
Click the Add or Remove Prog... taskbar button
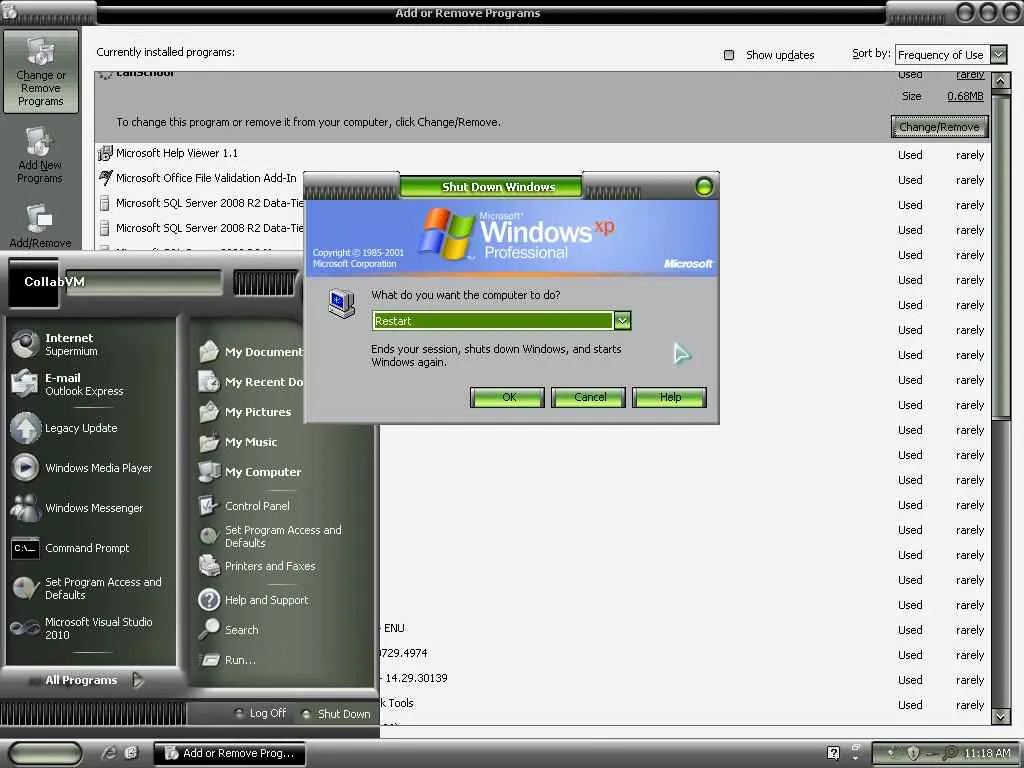click(x=231, y=753)
